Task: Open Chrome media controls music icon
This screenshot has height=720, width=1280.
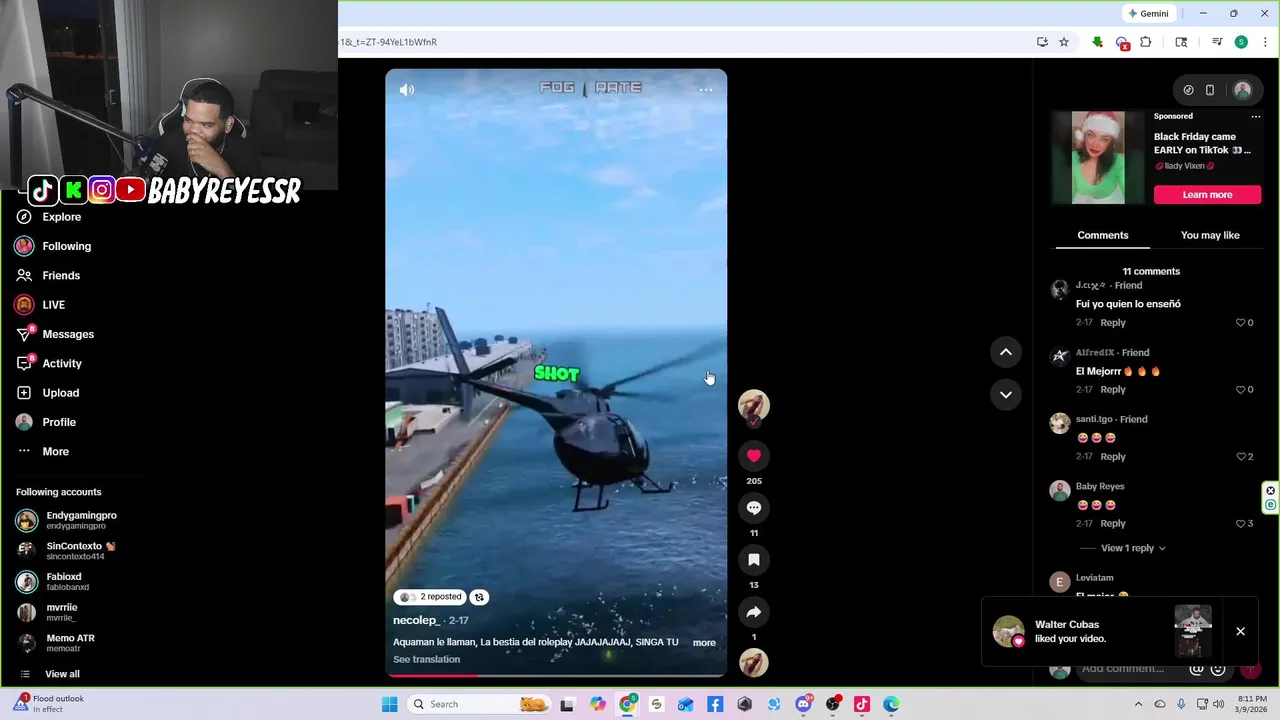Action: [x=1217, y=42]
